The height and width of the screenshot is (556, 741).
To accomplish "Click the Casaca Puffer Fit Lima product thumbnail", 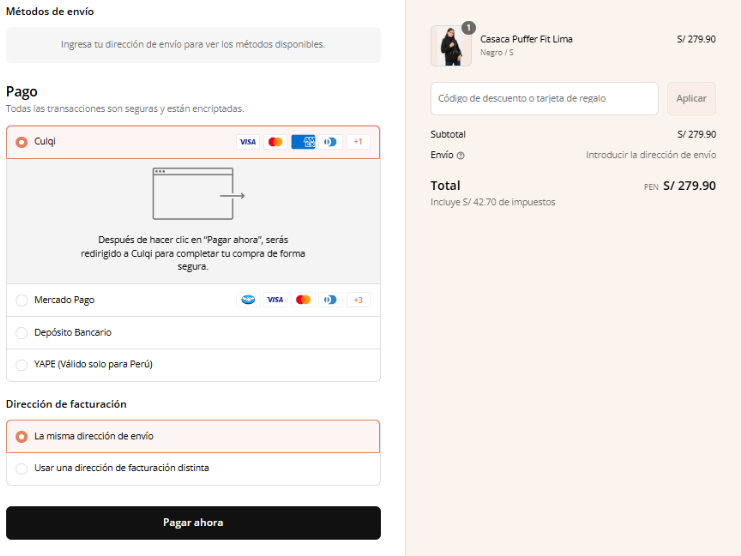I will [451, 45].
